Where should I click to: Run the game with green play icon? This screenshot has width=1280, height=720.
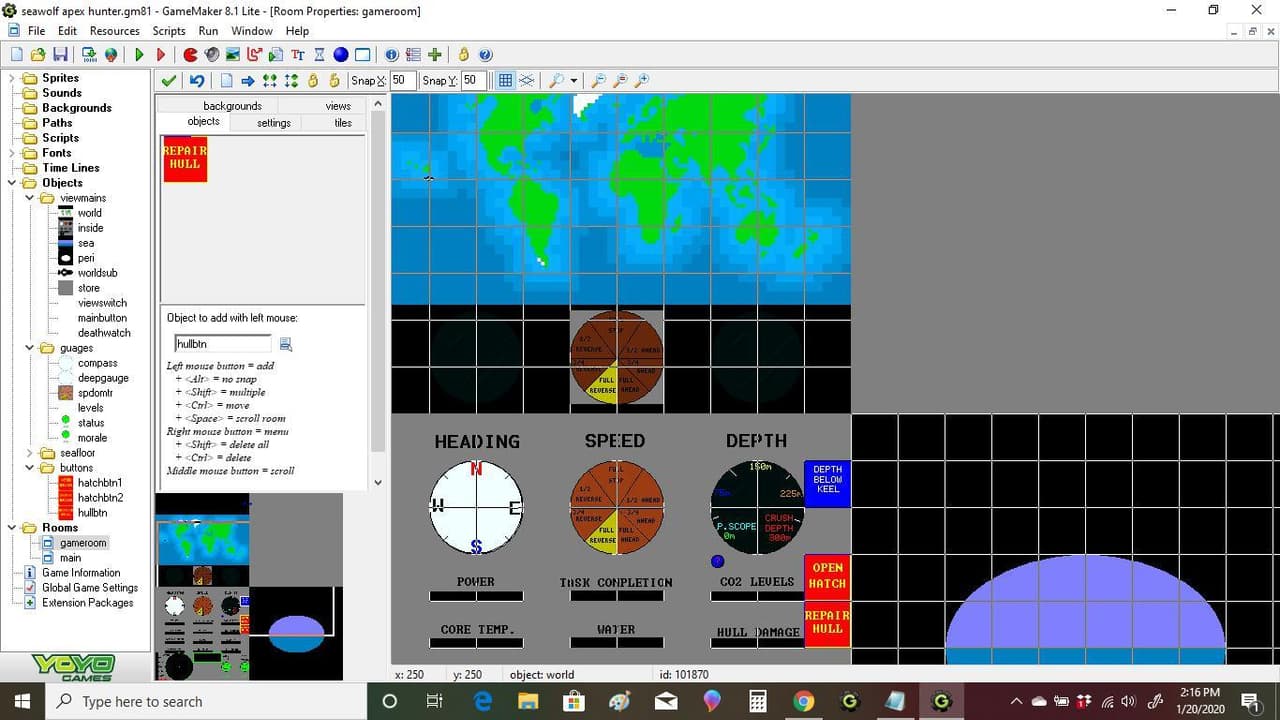point(139,55)
